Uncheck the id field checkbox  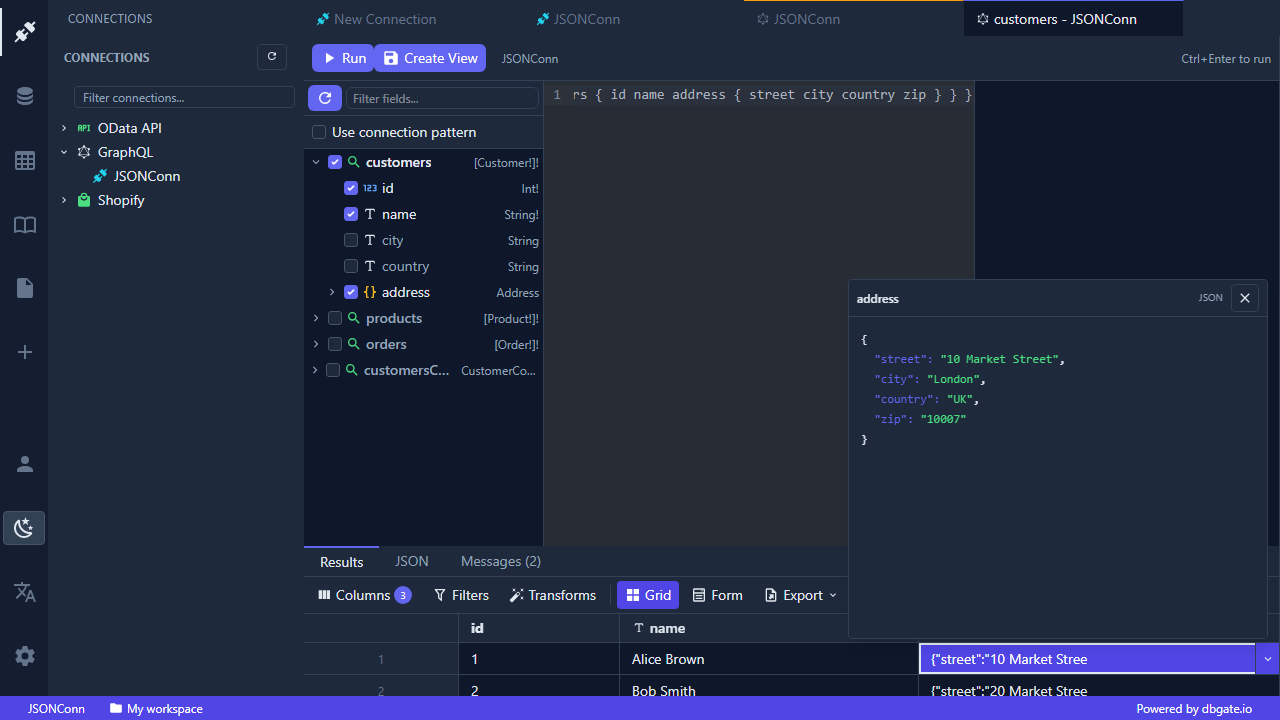click(351, 188)
